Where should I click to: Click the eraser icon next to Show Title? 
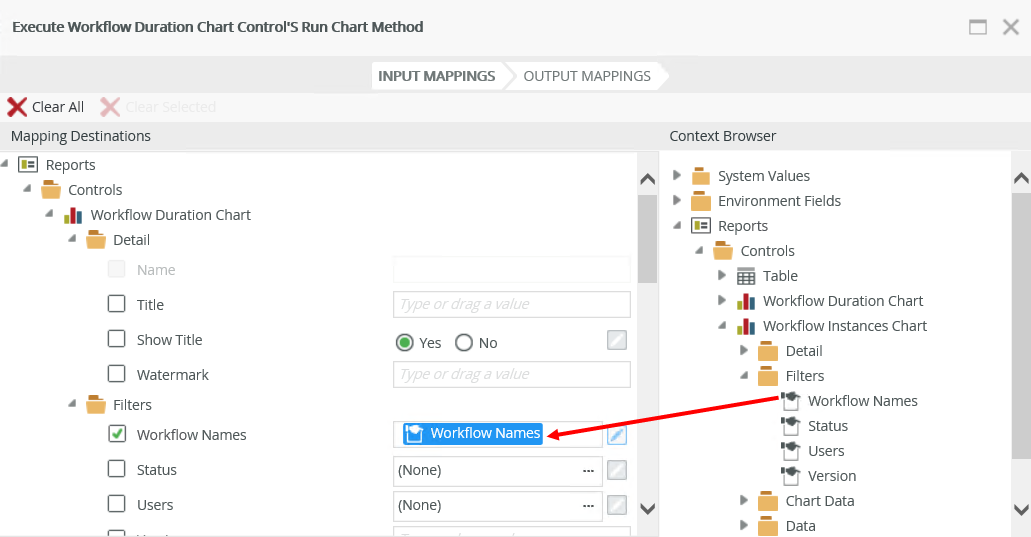pos(618,340)
